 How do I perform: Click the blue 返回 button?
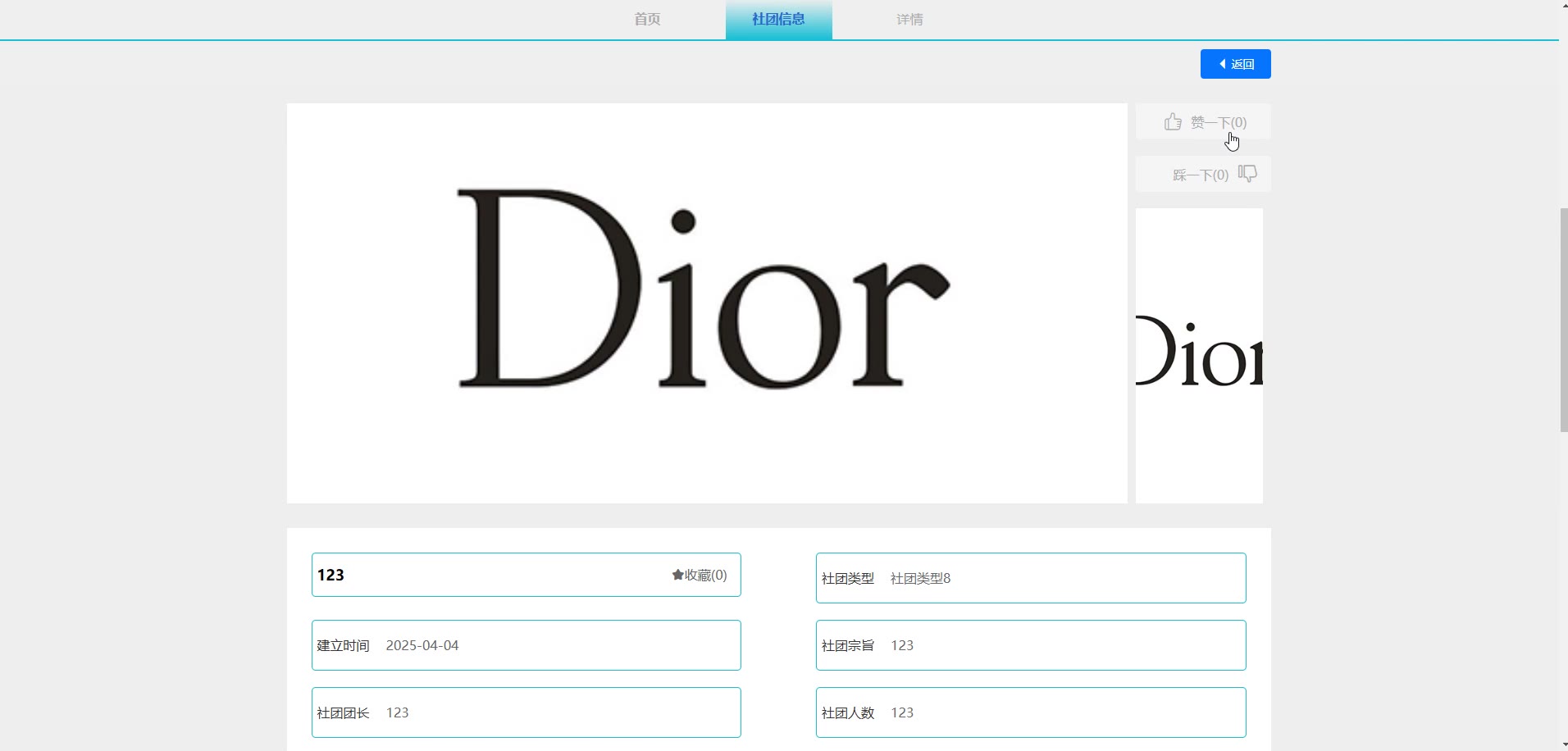point(1235,64)
